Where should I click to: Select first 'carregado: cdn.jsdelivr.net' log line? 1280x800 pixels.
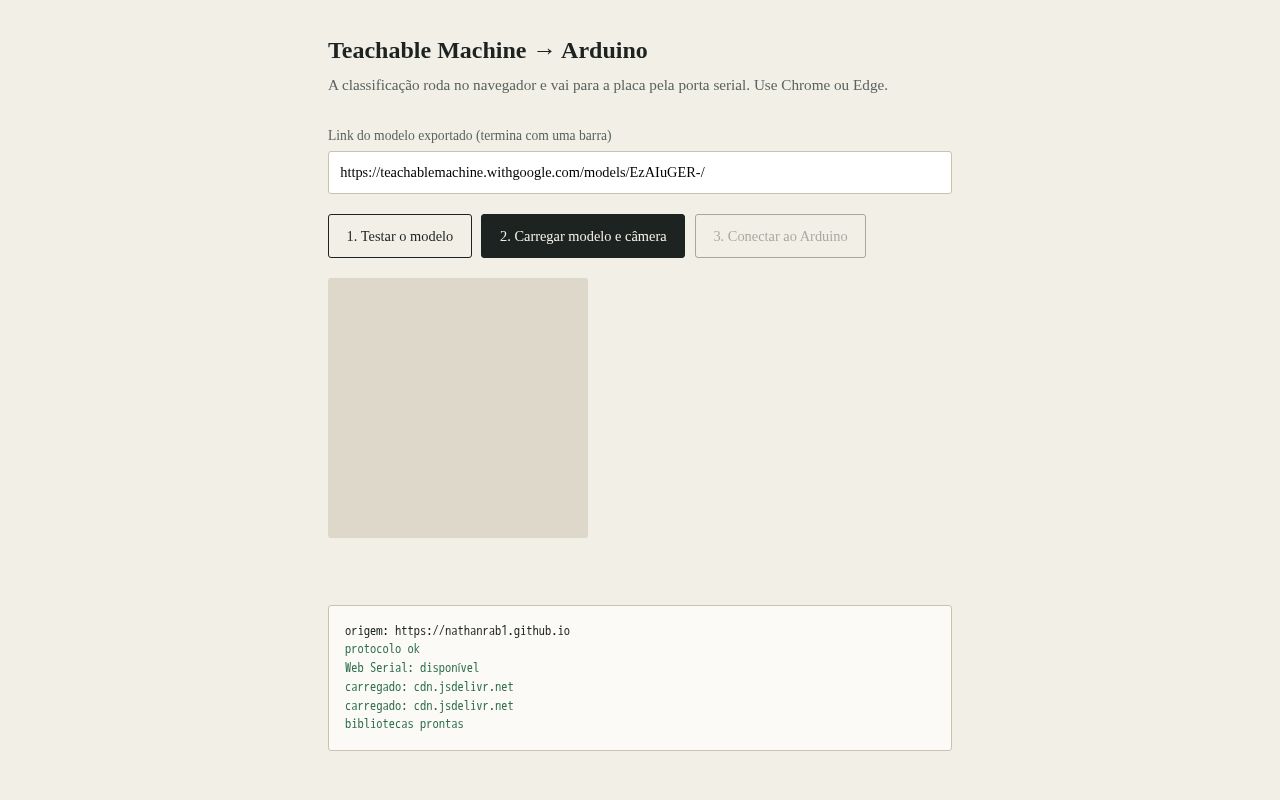429,687
